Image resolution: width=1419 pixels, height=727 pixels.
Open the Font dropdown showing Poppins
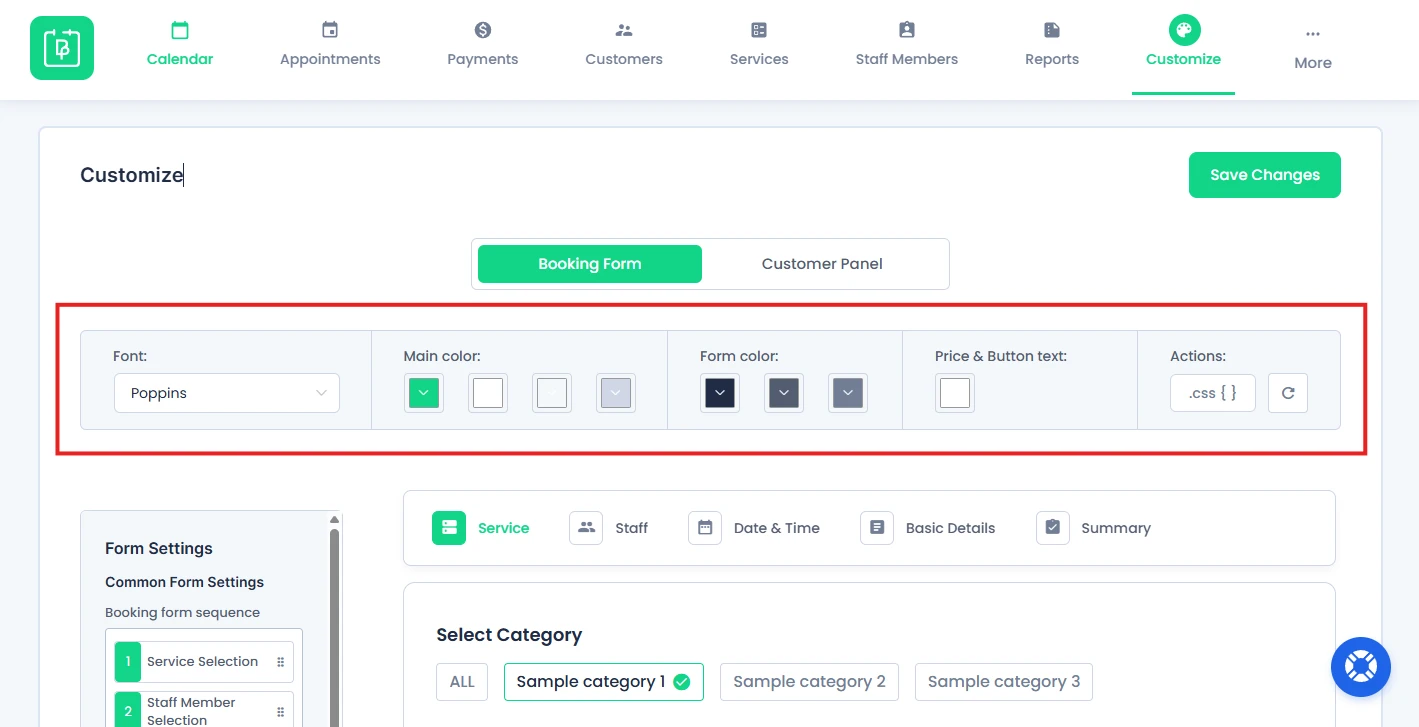click(x=227, y=393)
